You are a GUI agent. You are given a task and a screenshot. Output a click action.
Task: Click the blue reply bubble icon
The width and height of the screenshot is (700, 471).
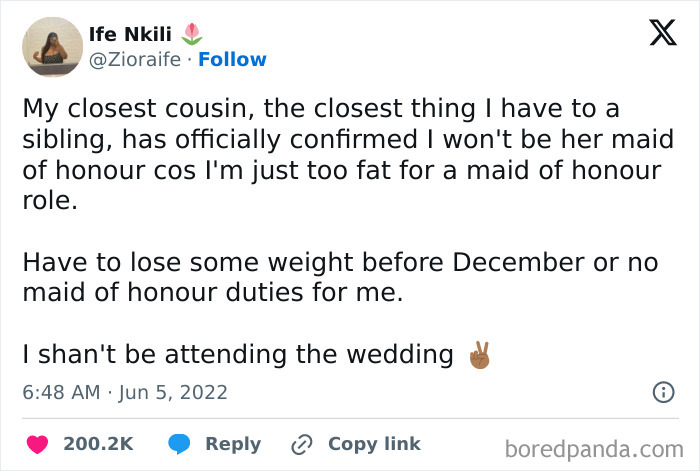(x=180, y=444)
